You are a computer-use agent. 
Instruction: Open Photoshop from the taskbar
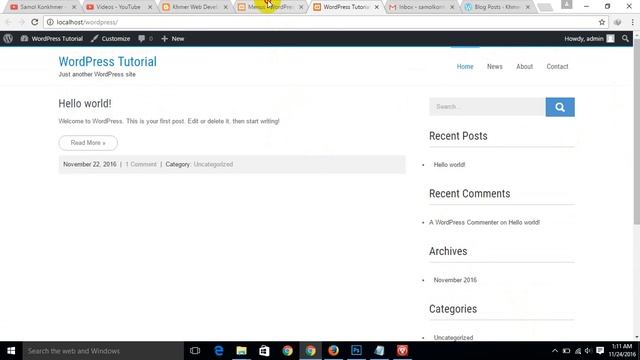tap(356, 351)
